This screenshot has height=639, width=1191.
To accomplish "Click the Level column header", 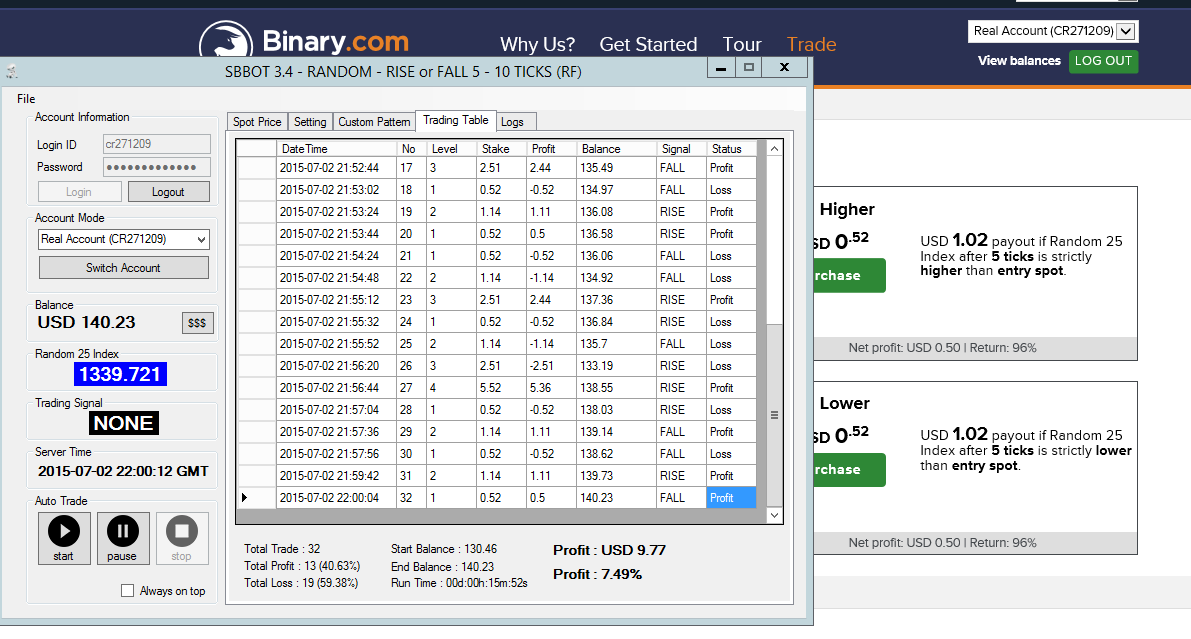I will 451,149.
